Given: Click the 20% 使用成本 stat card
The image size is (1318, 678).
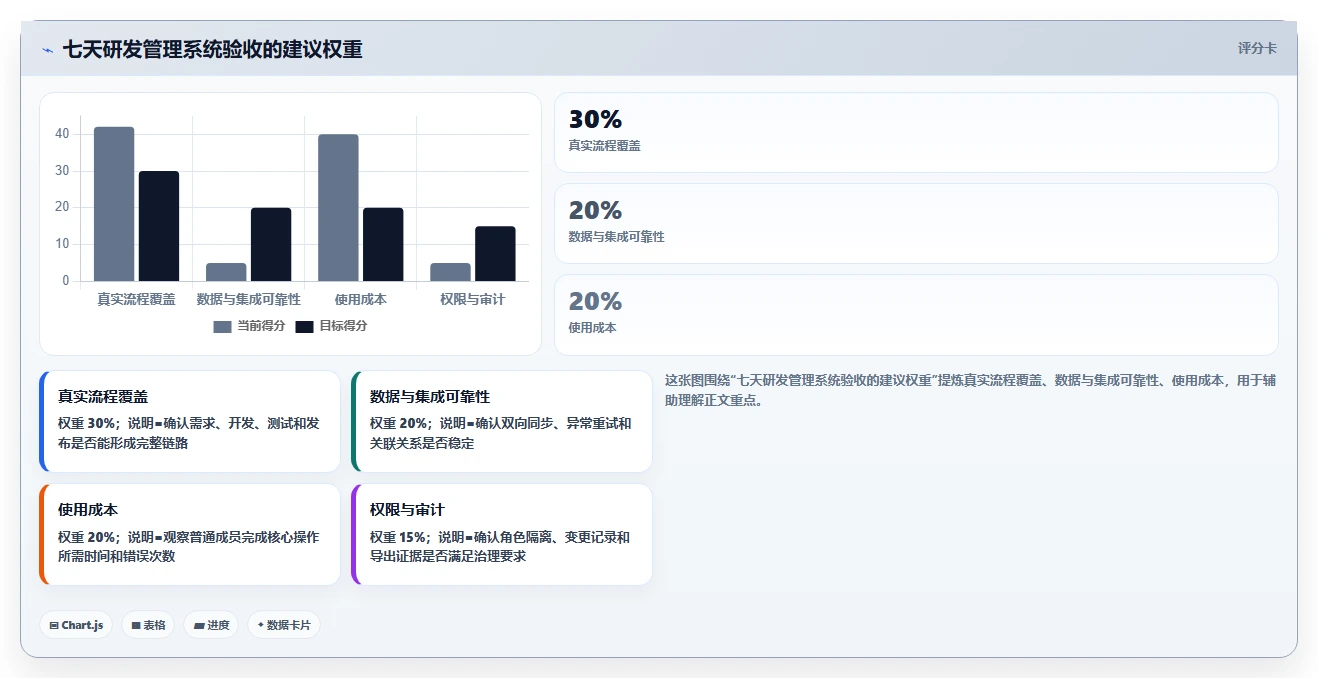Looking at the screenshot, I should click(x=916, y=315).
